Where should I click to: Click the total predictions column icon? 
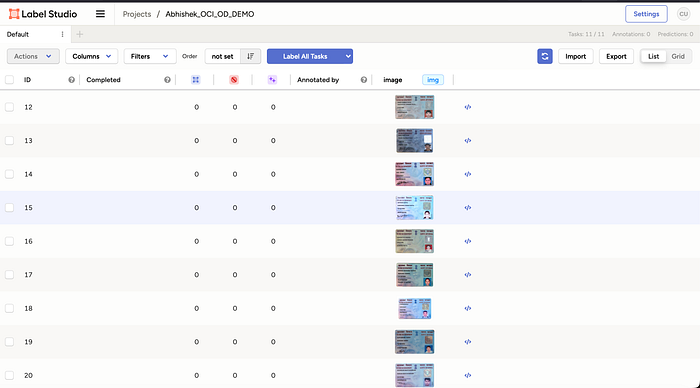pyautogui.click(x=272, y=80)
